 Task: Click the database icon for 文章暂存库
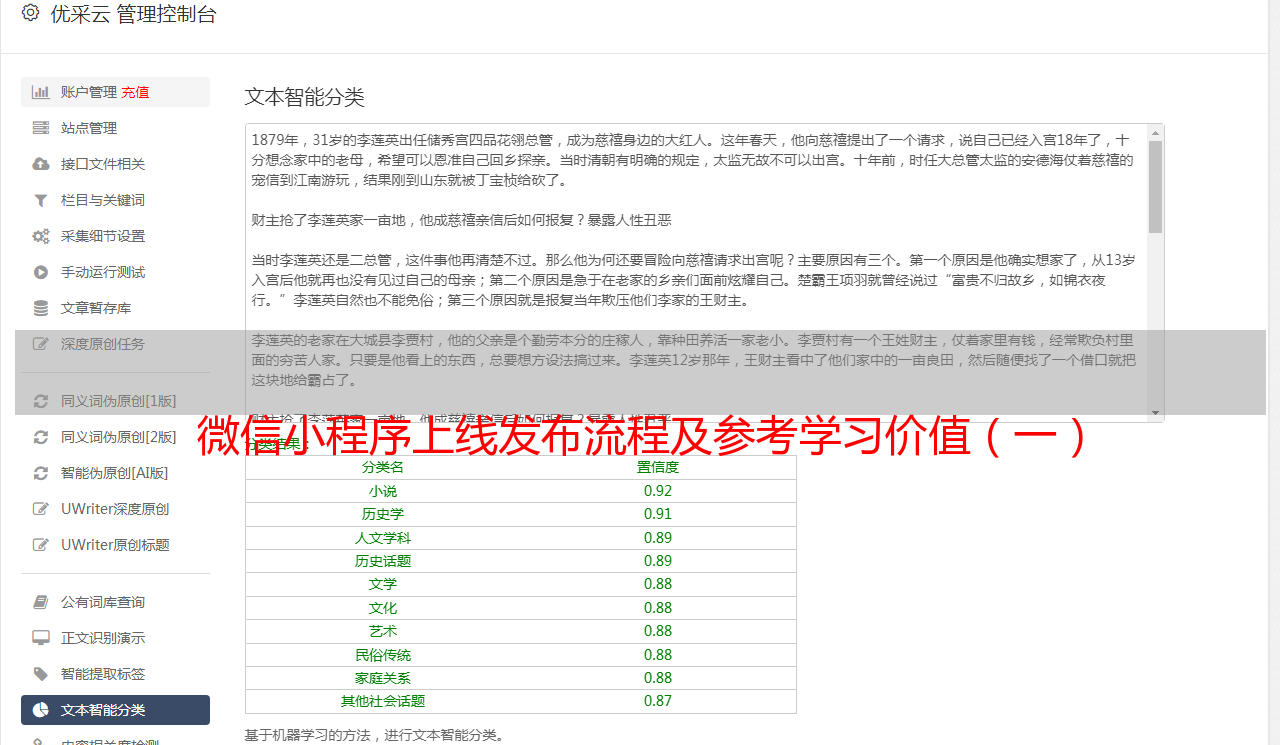tap(41, 308)
